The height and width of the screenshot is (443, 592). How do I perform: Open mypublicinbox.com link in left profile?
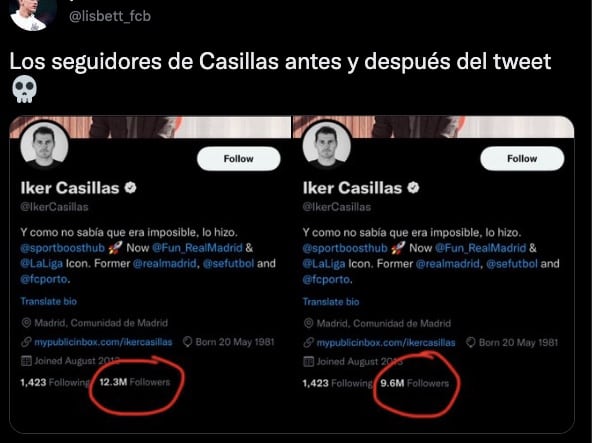[x=103, y=342]
